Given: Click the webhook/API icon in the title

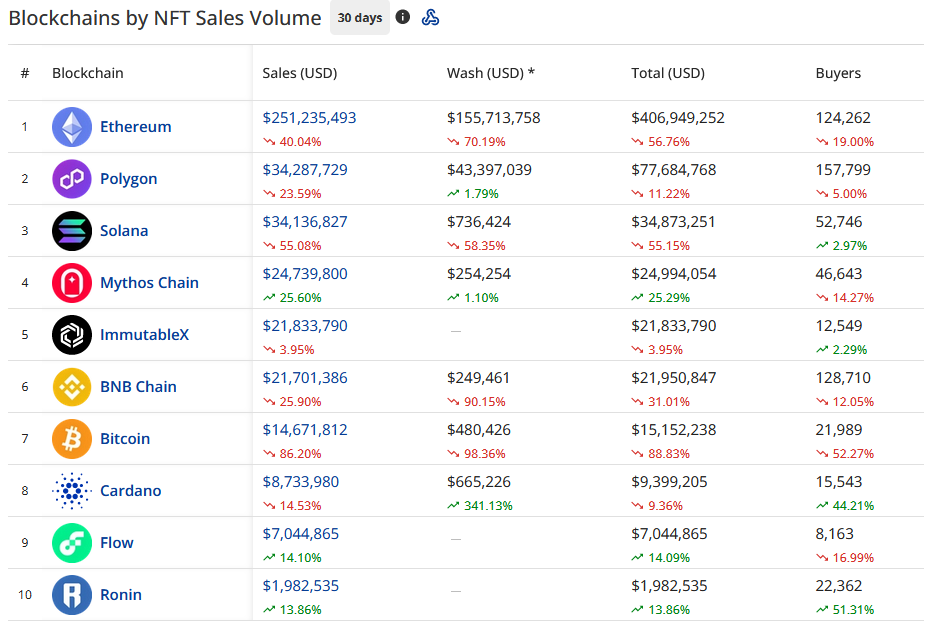Looking at the screenshot, I should click(431, 17).
